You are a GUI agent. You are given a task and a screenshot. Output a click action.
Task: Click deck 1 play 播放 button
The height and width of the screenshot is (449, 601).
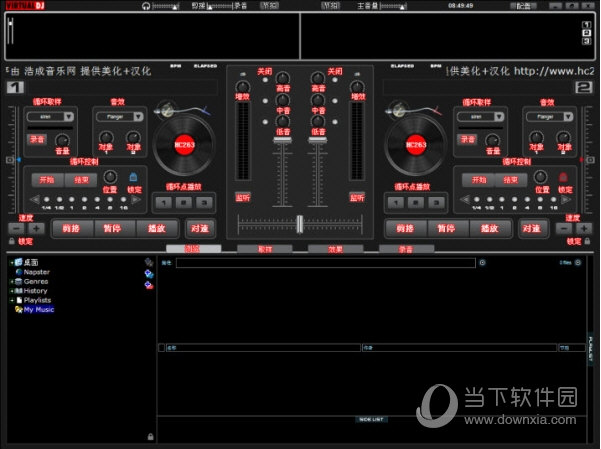point(157,229)
